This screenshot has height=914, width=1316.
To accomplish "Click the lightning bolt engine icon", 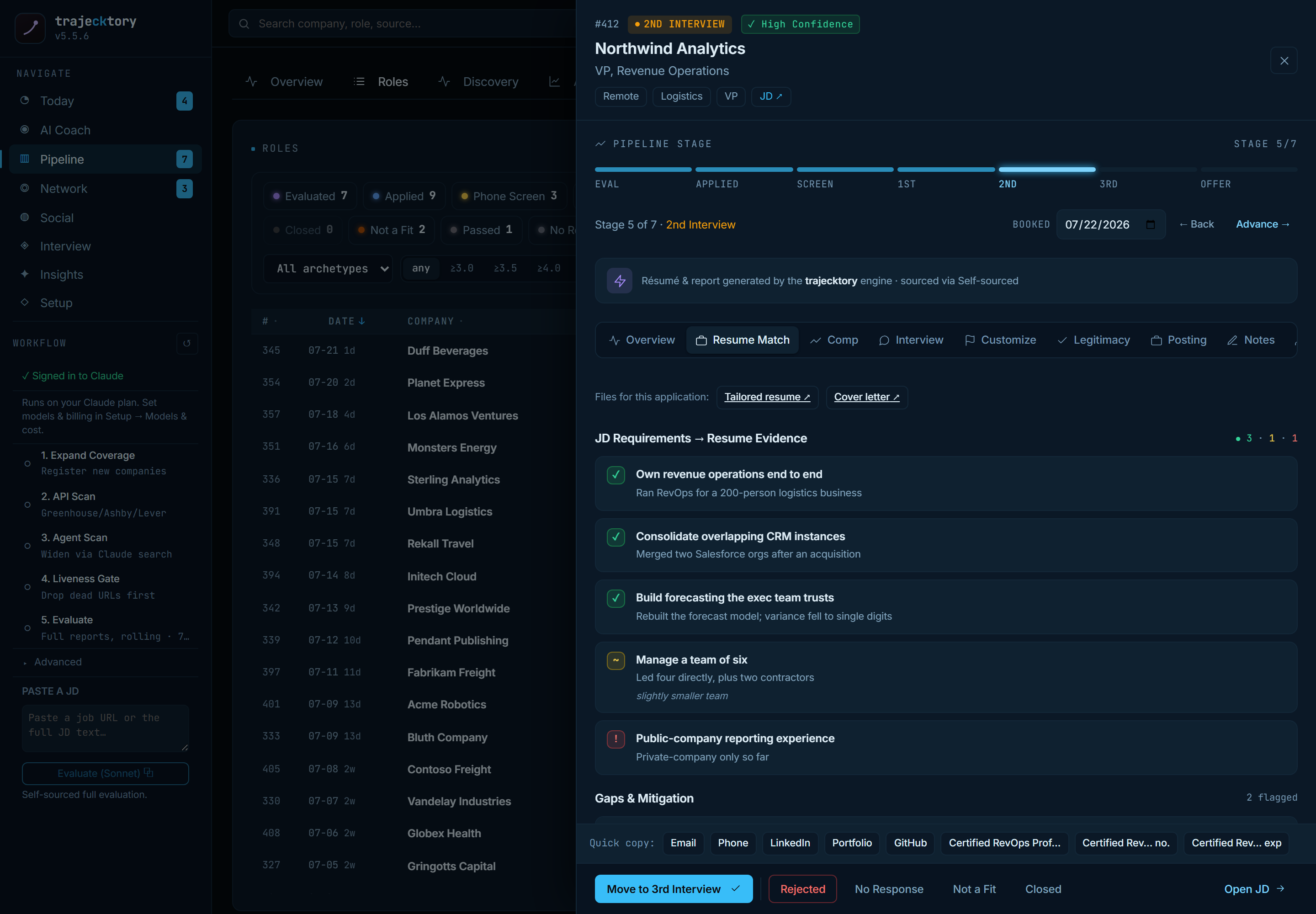I will [620, 281].
